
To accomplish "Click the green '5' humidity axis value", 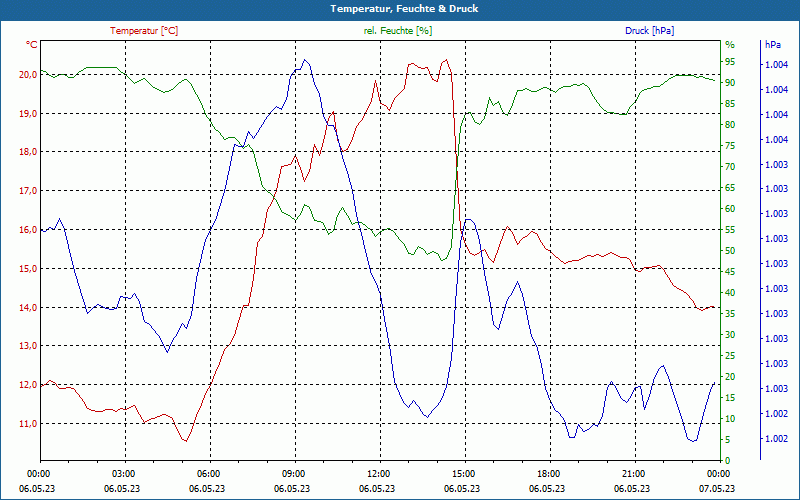I will 728,440.
